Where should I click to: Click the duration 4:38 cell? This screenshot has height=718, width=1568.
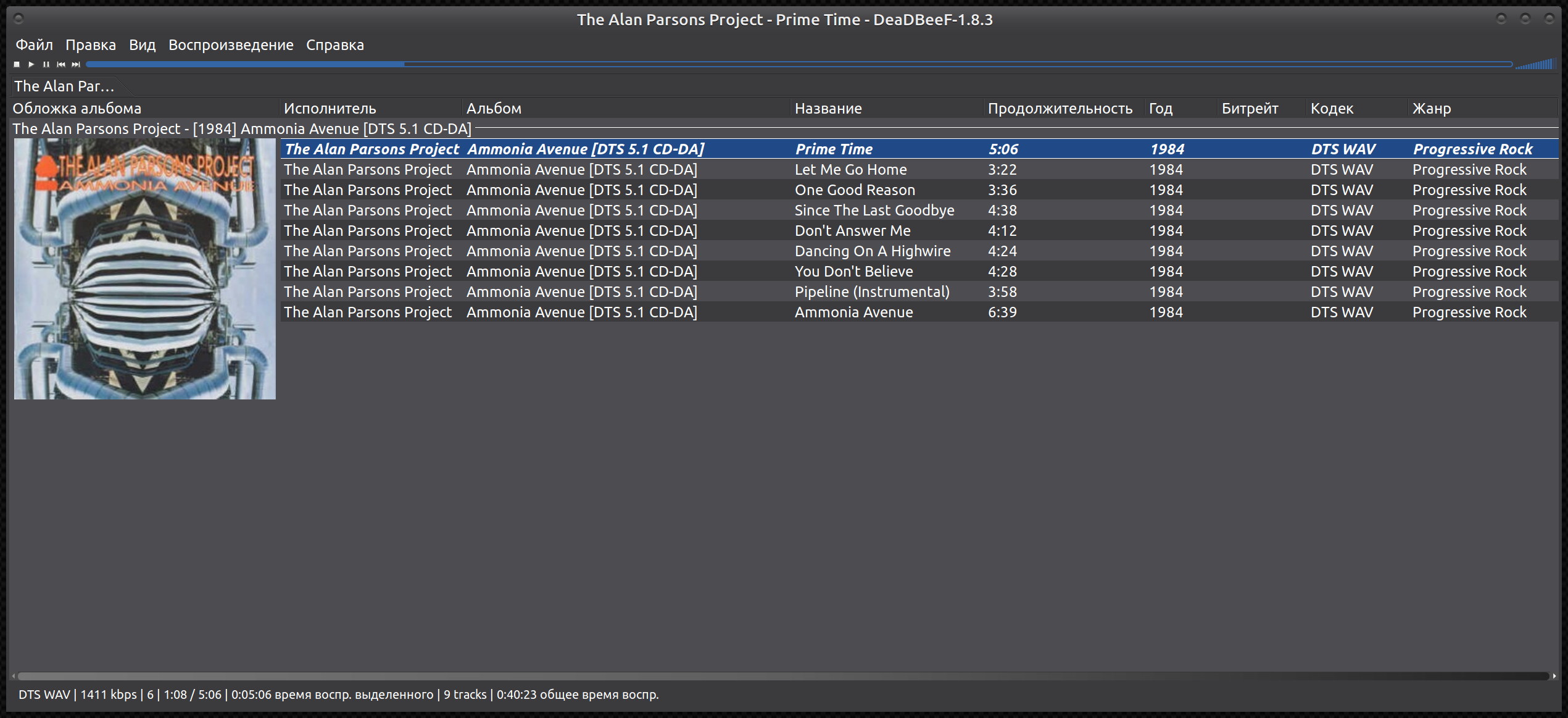click(x=1002, y=211)
